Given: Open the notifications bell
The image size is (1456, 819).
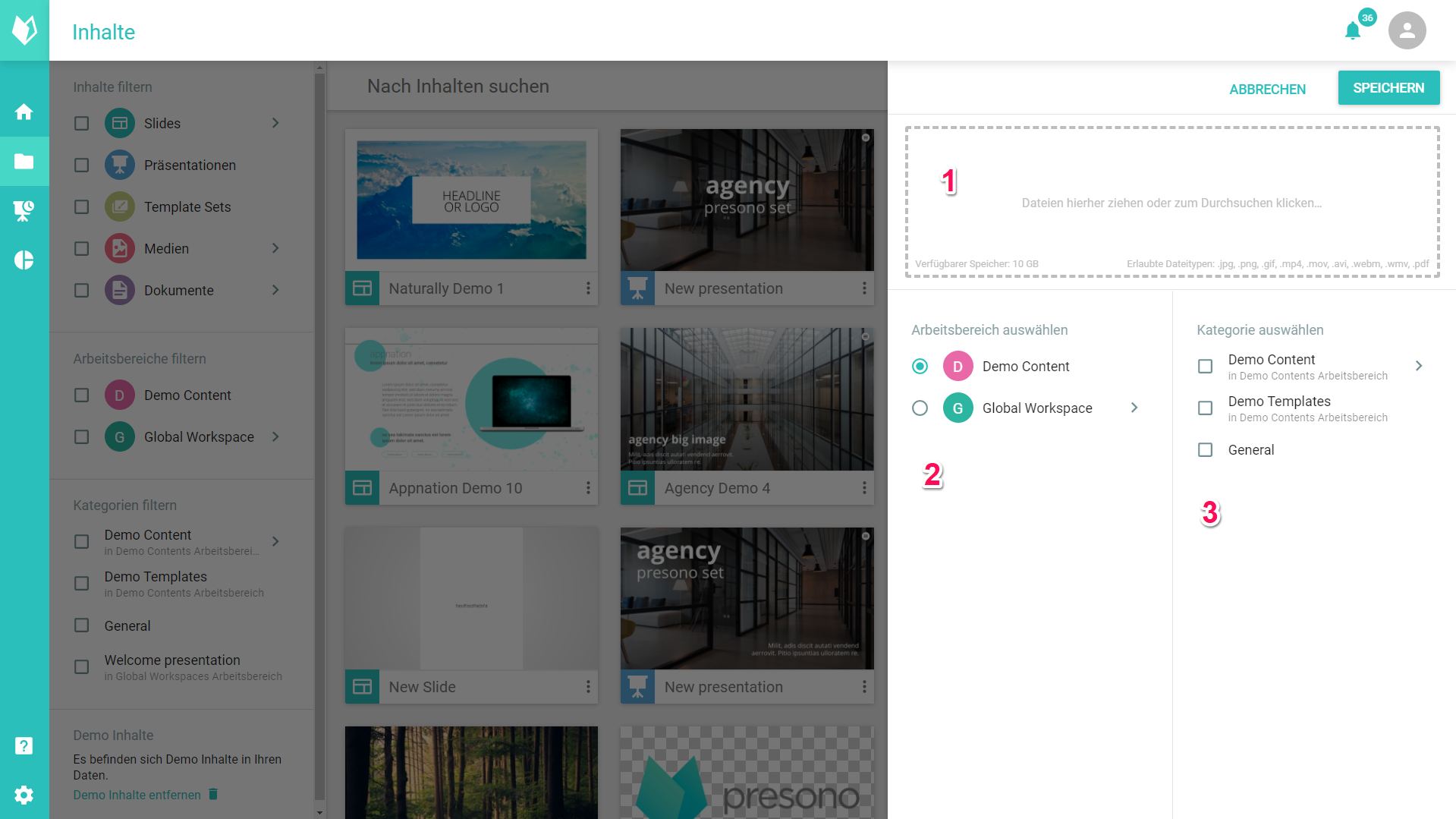Looking at the screenshot, I should (1352, 31).
